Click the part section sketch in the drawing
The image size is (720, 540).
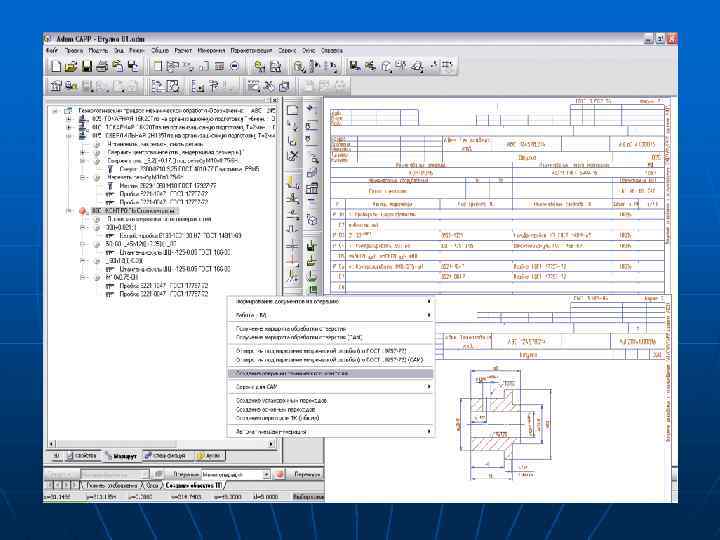pos(504,422)
